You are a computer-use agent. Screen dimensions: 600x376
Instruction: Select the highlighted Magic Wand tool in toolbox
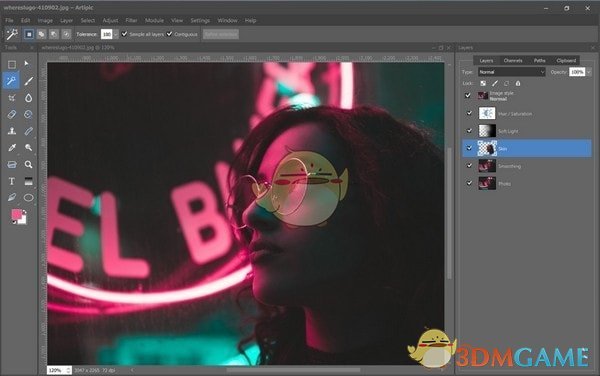point(11,81)
